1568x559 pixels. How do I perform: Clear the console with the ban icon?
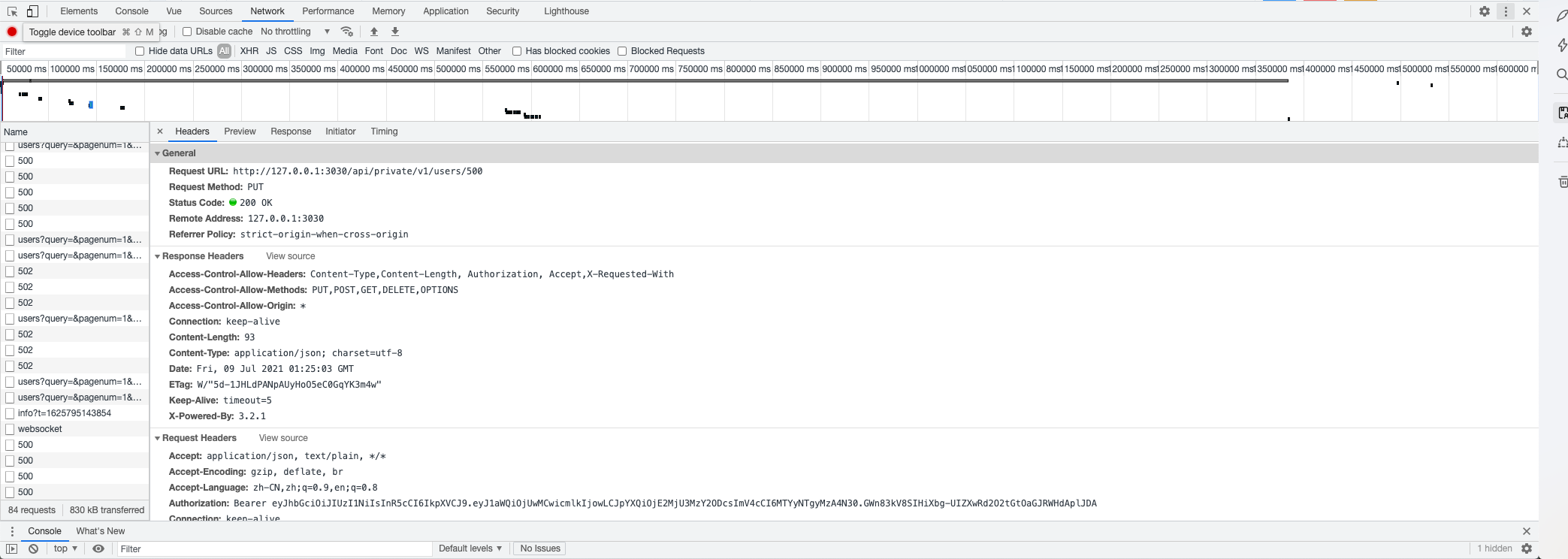(x=34, y=549)
